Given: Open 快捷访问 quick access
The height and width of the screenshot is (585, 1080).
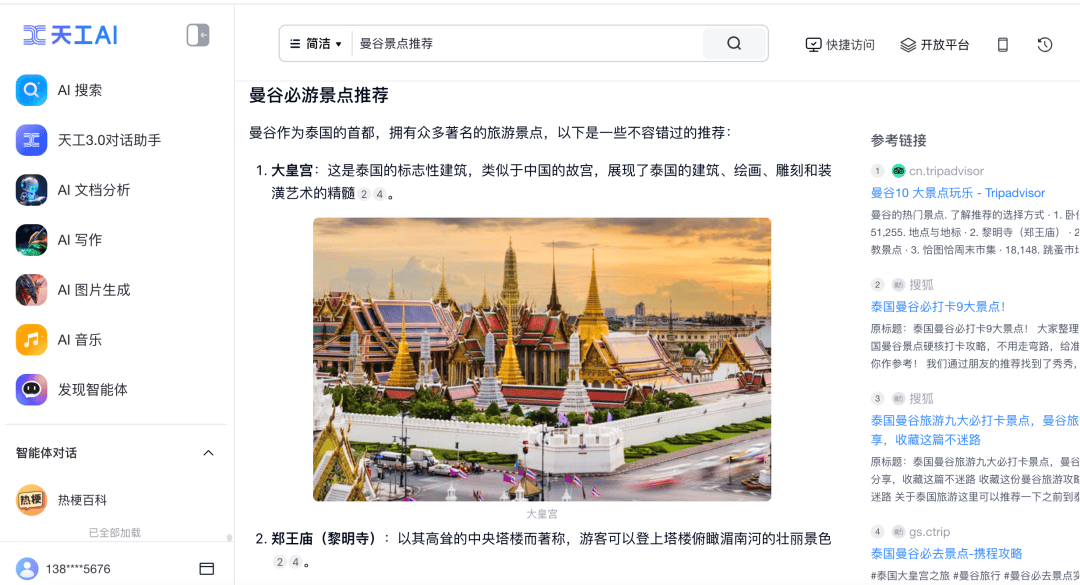Looking at the screenshot, I should 840,45.
